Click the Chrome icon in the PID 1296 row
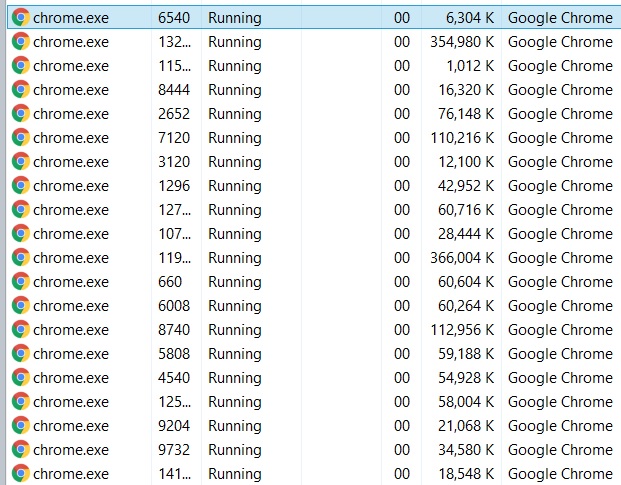Viewport: 621px width, 485px height. click(21, 186)
